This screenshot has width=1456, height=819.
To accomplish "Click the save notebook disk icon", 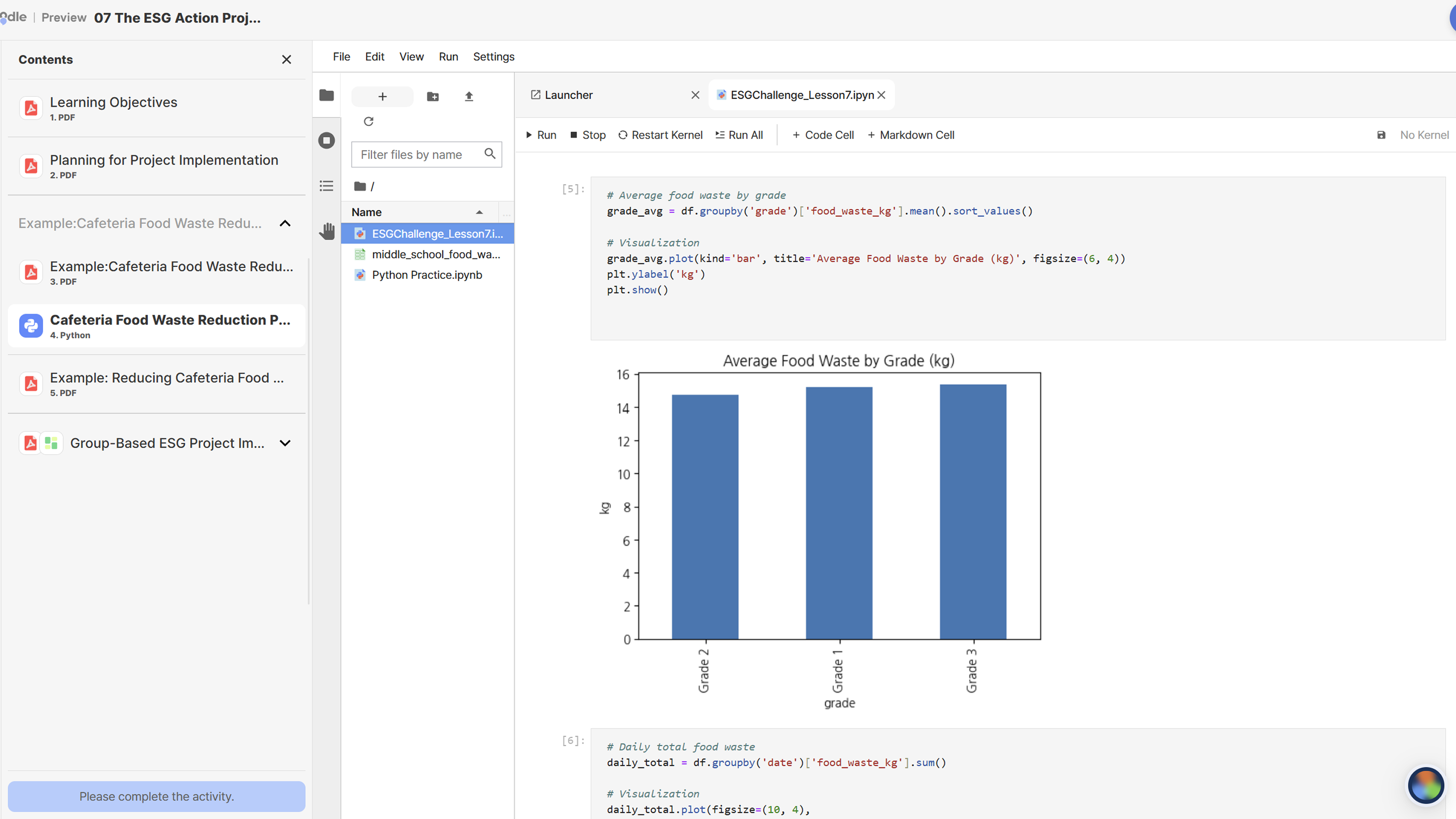I will pos(1381,135).
